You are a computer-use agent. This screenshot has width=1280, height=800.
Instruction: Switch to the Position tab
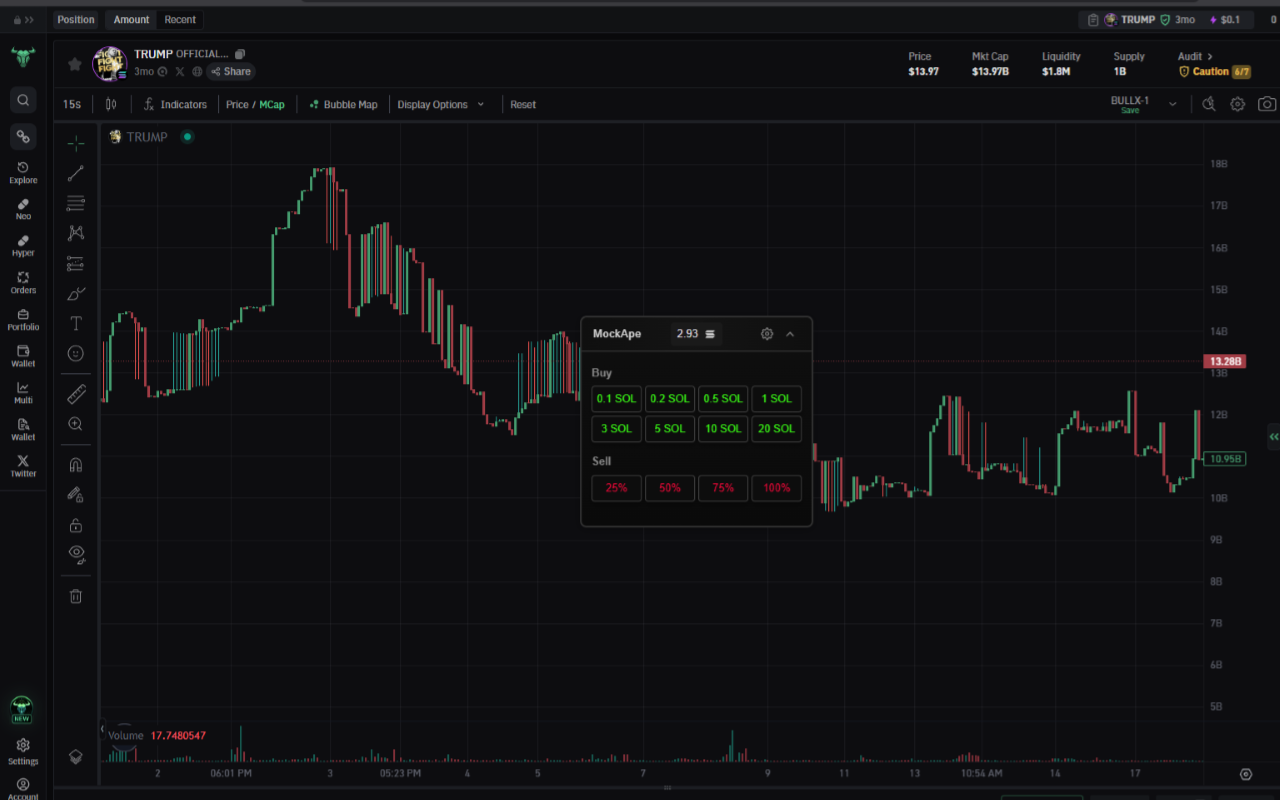click(x=76, y=19)
